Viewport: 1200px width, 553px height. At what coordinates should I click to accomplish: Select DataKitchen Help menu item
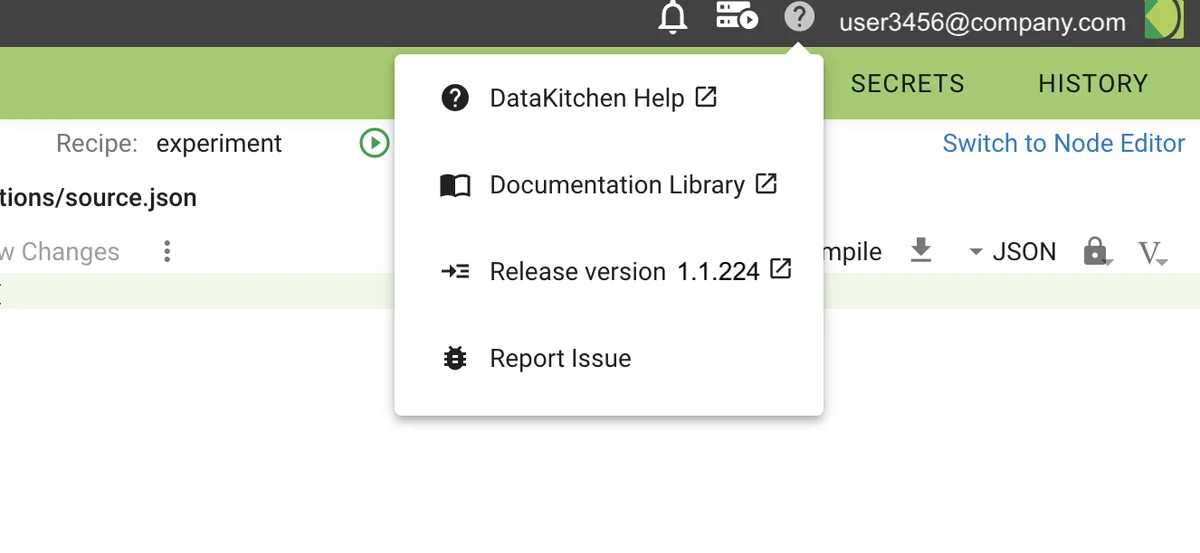click(586, 98)
